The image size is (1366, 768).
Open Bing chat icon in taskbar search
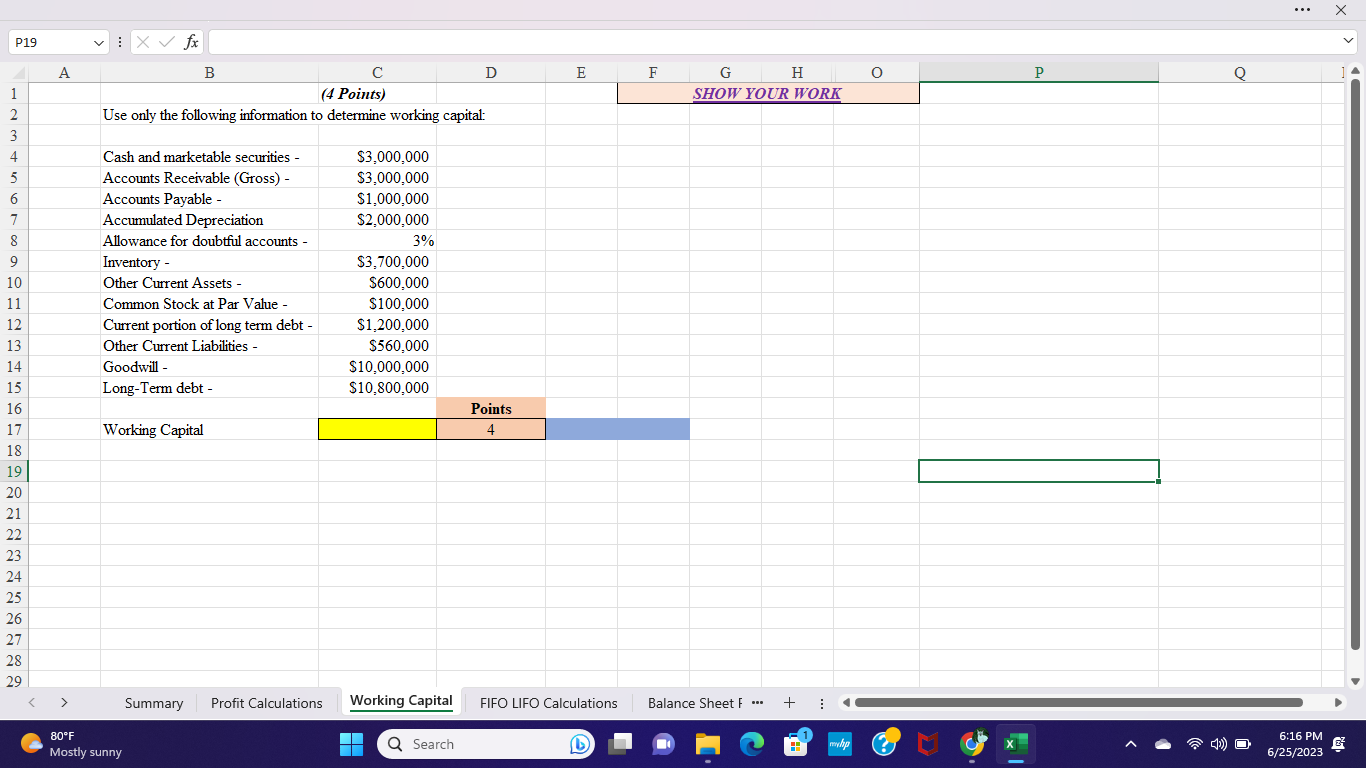coord(578,744)
